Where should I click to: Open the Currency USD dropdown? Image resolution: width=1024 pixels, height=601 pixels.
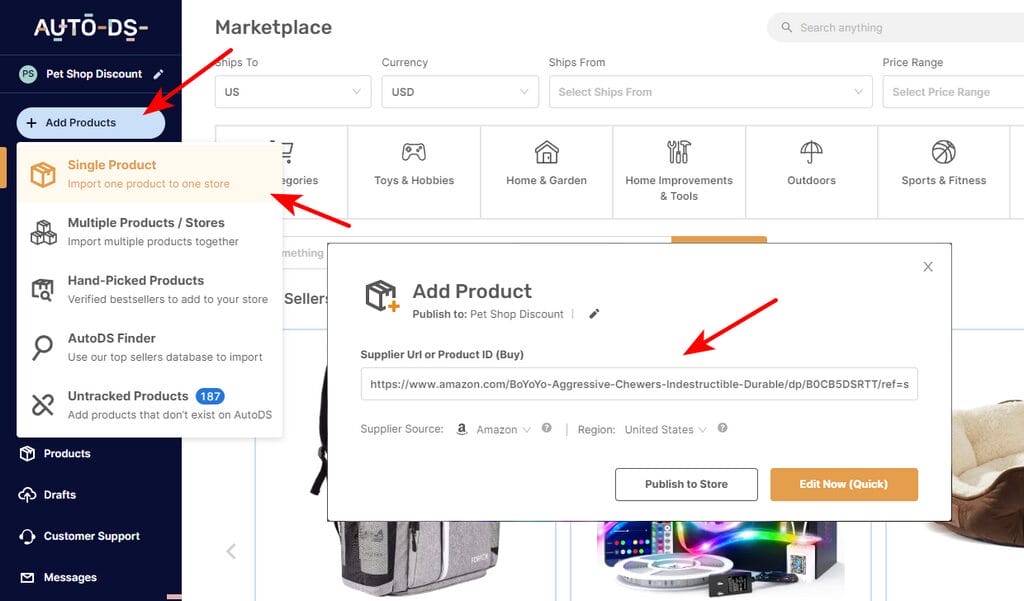point(460,92)
